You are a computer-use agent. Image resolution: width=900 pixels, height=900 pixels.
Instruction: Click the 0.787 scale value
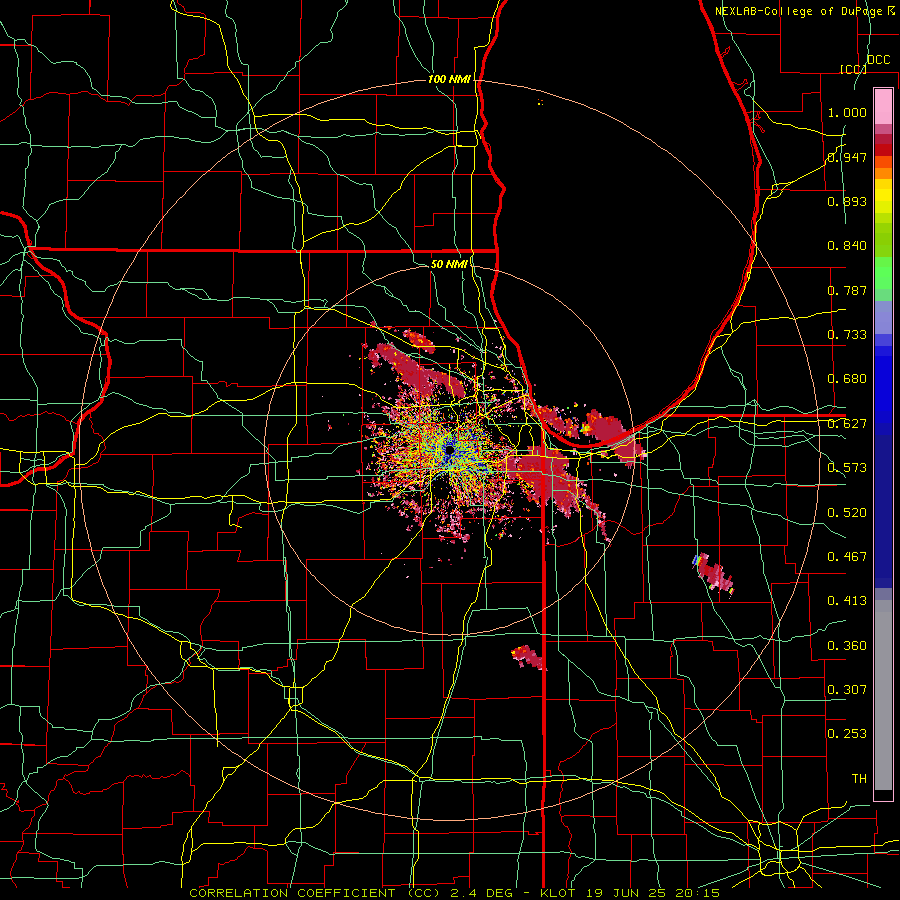tap(847, 290)
